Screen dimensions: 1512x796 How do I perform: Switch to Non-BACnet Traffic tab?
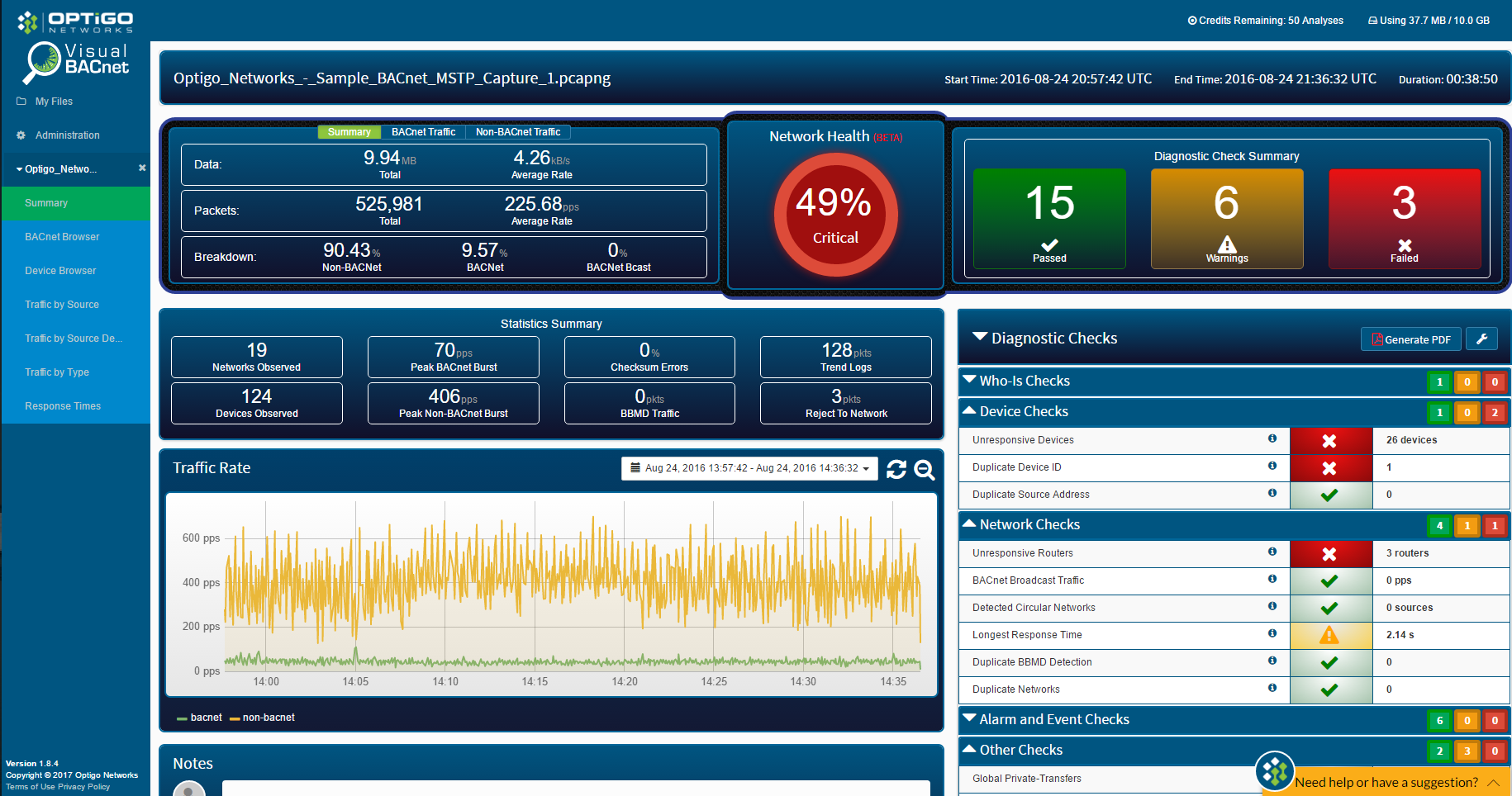coord(518,132)
